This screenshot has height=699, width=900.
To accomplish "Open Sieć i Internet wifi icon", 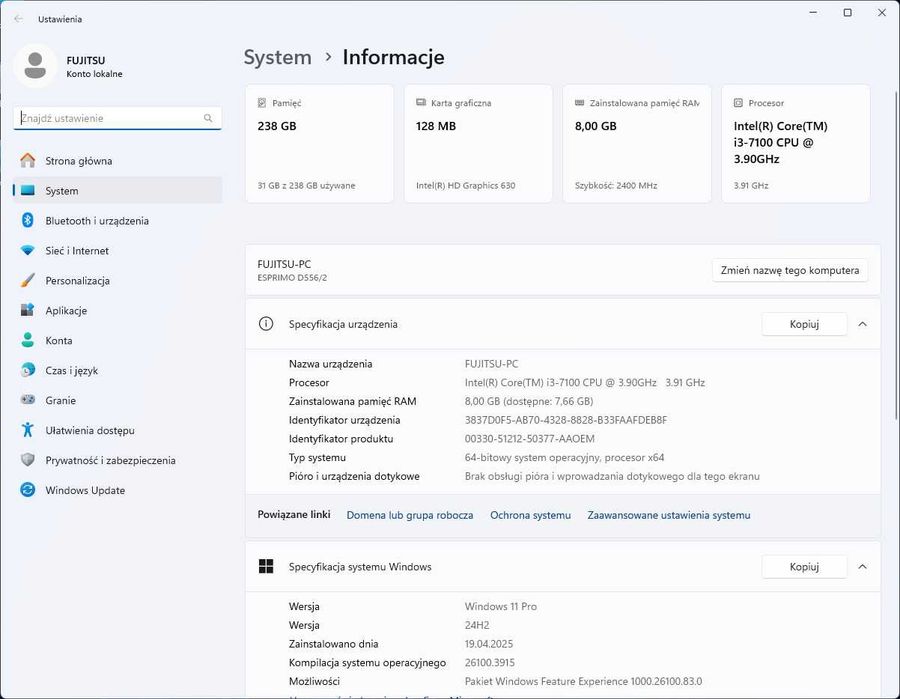I will coord(28,251).
